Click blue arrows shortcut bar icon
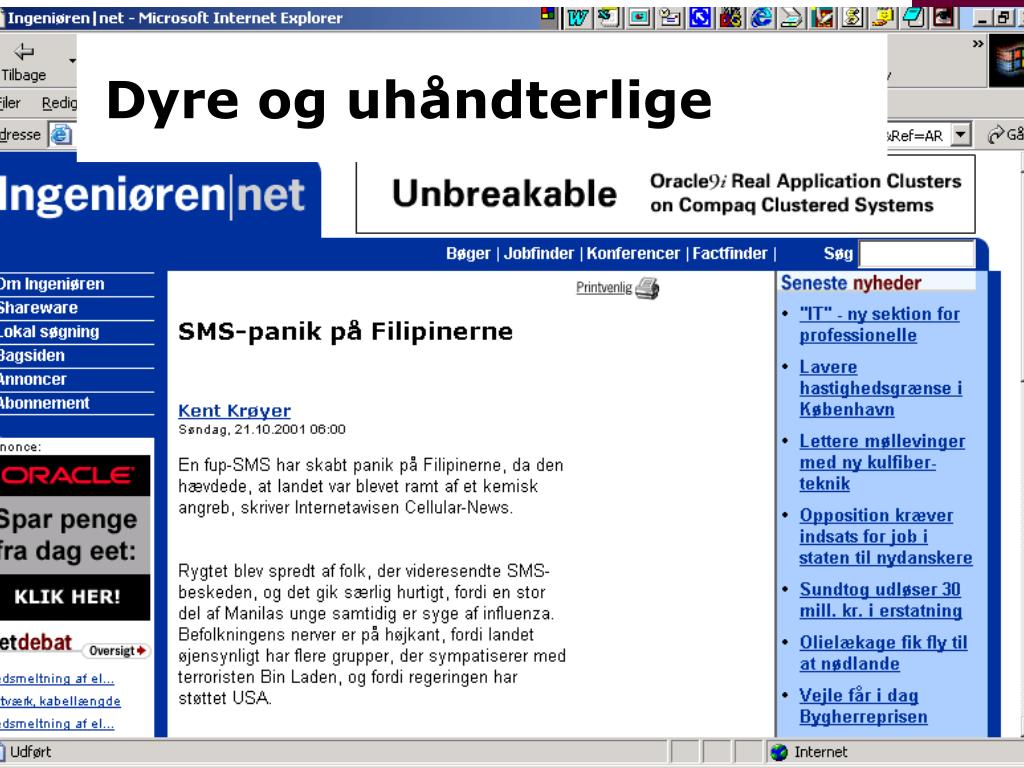This screenshot has width=1024, height=768. (700, 17)
